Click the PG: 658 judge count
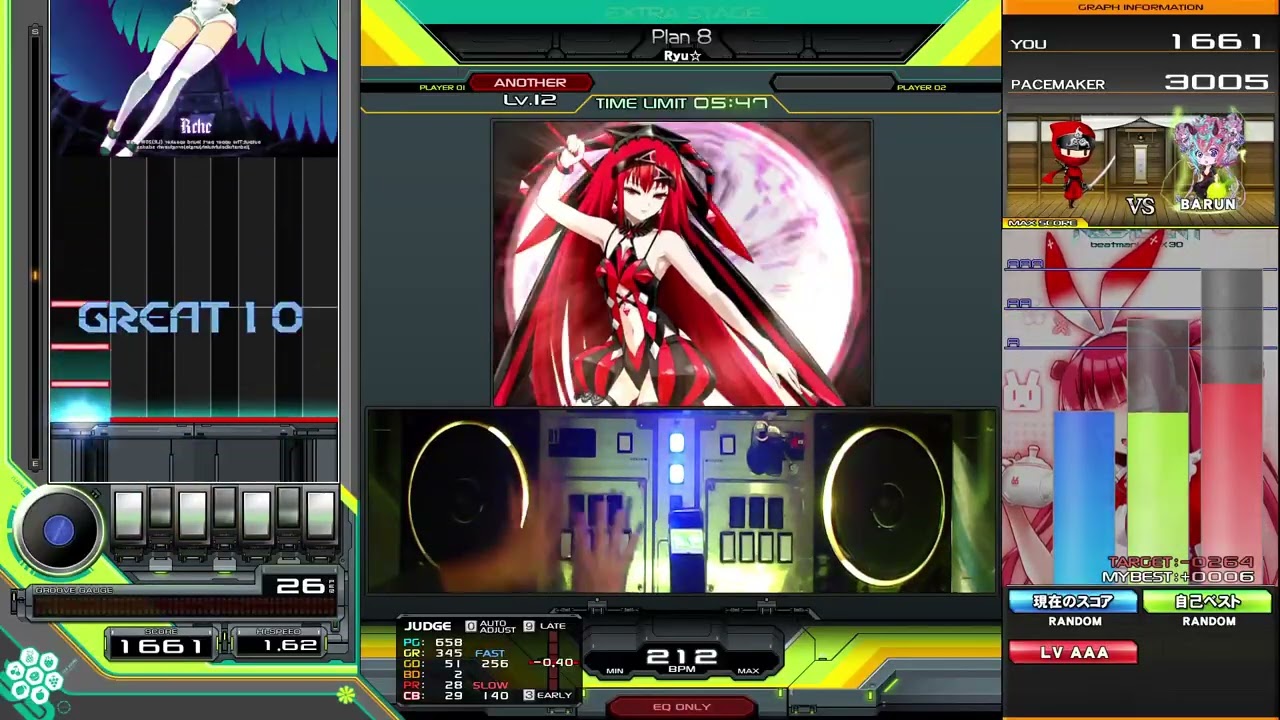The width and height of the screenshot is (1280, 720). (x=433, y=642)
